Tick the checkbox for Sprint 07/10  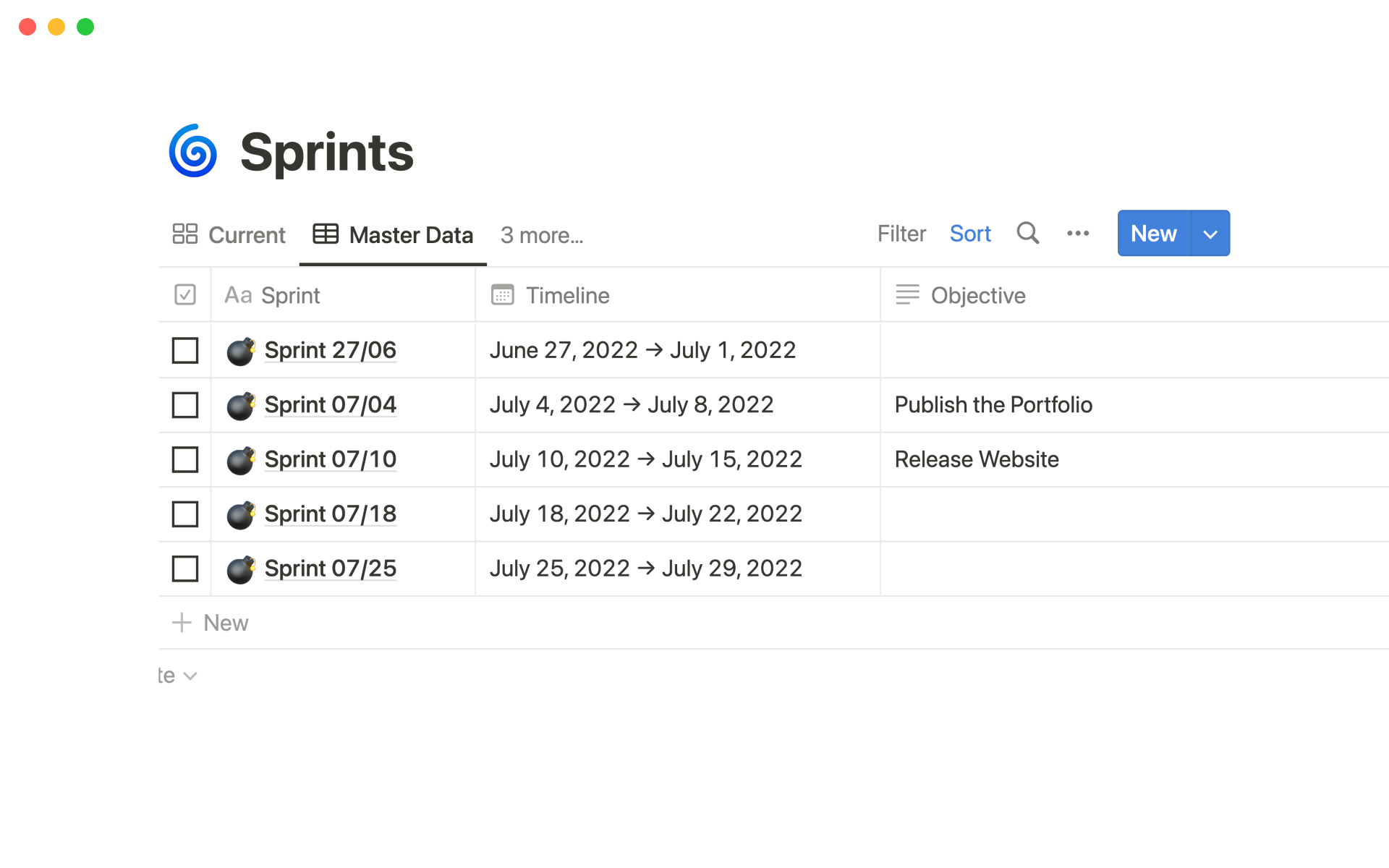tap(185, 459)
